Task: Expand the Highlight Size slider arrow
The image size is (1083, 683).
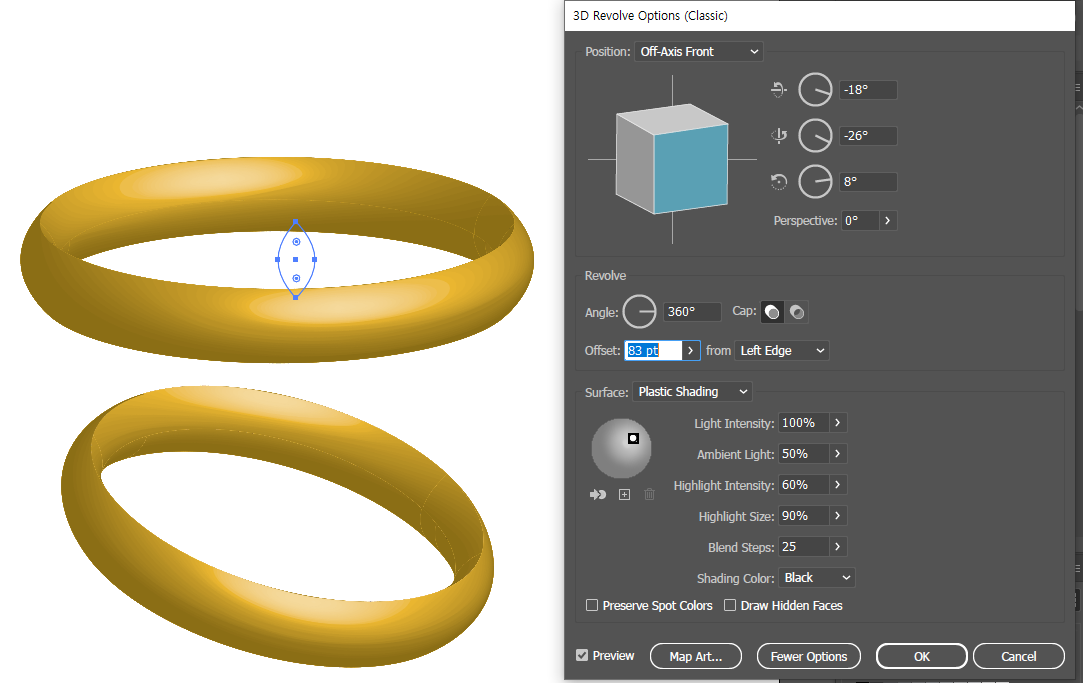Action: click(x=837, y=516)
